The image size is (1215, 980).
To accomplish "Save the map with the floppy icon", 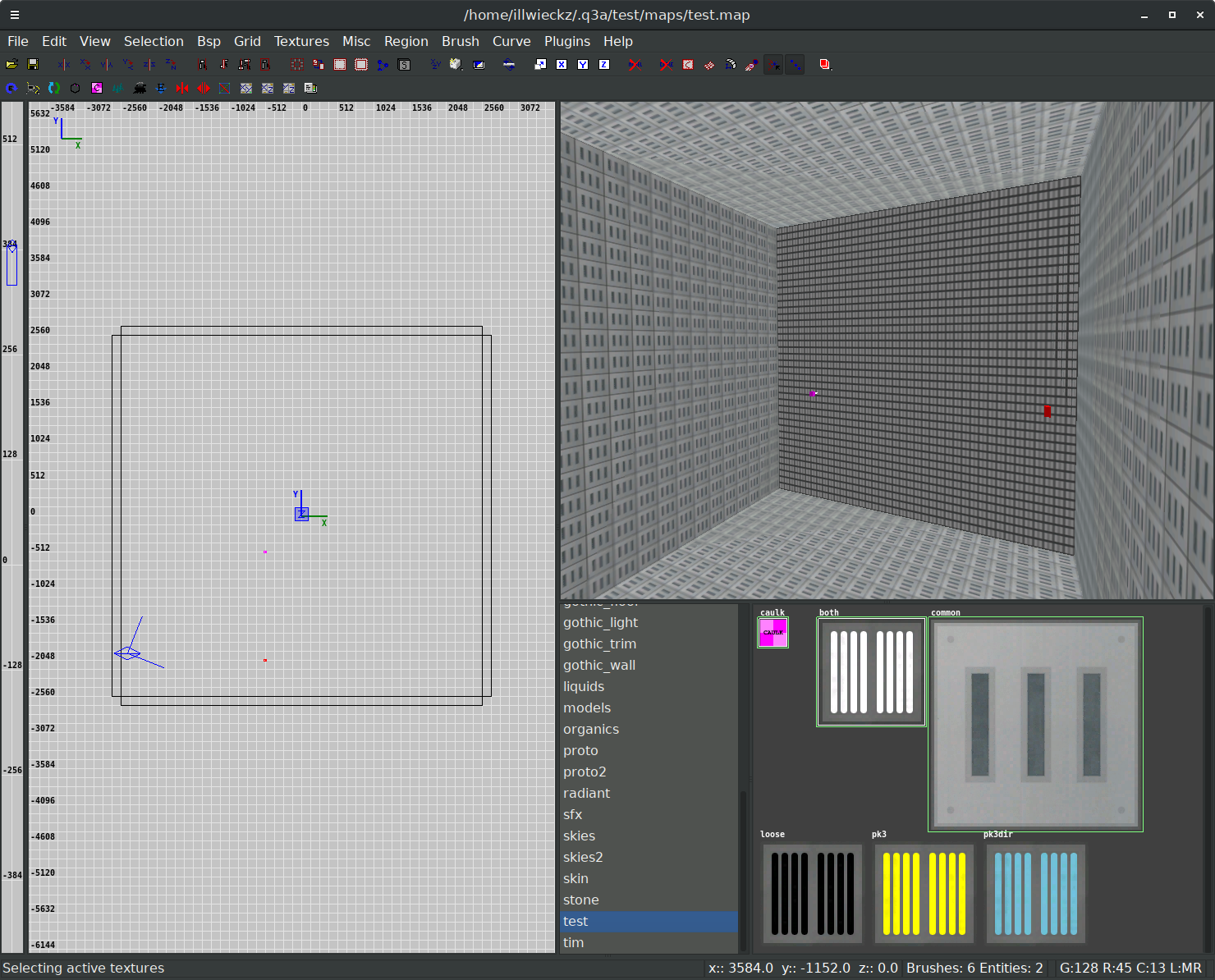I will (x=33, y=65).
